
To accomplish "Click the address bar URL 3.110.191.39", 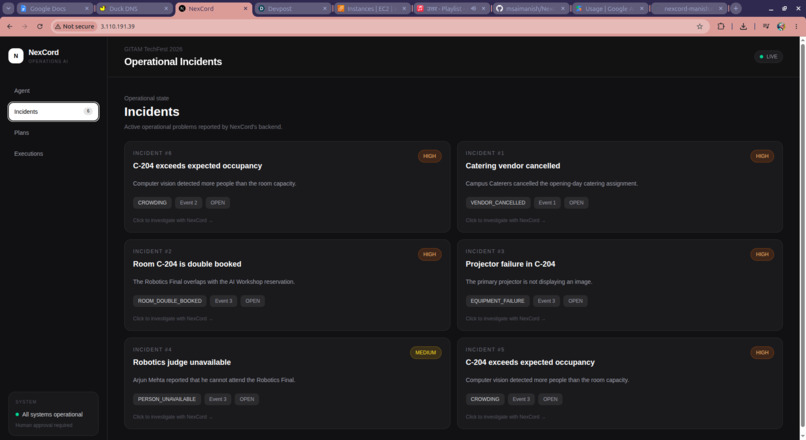I will (x=118, y=26).
